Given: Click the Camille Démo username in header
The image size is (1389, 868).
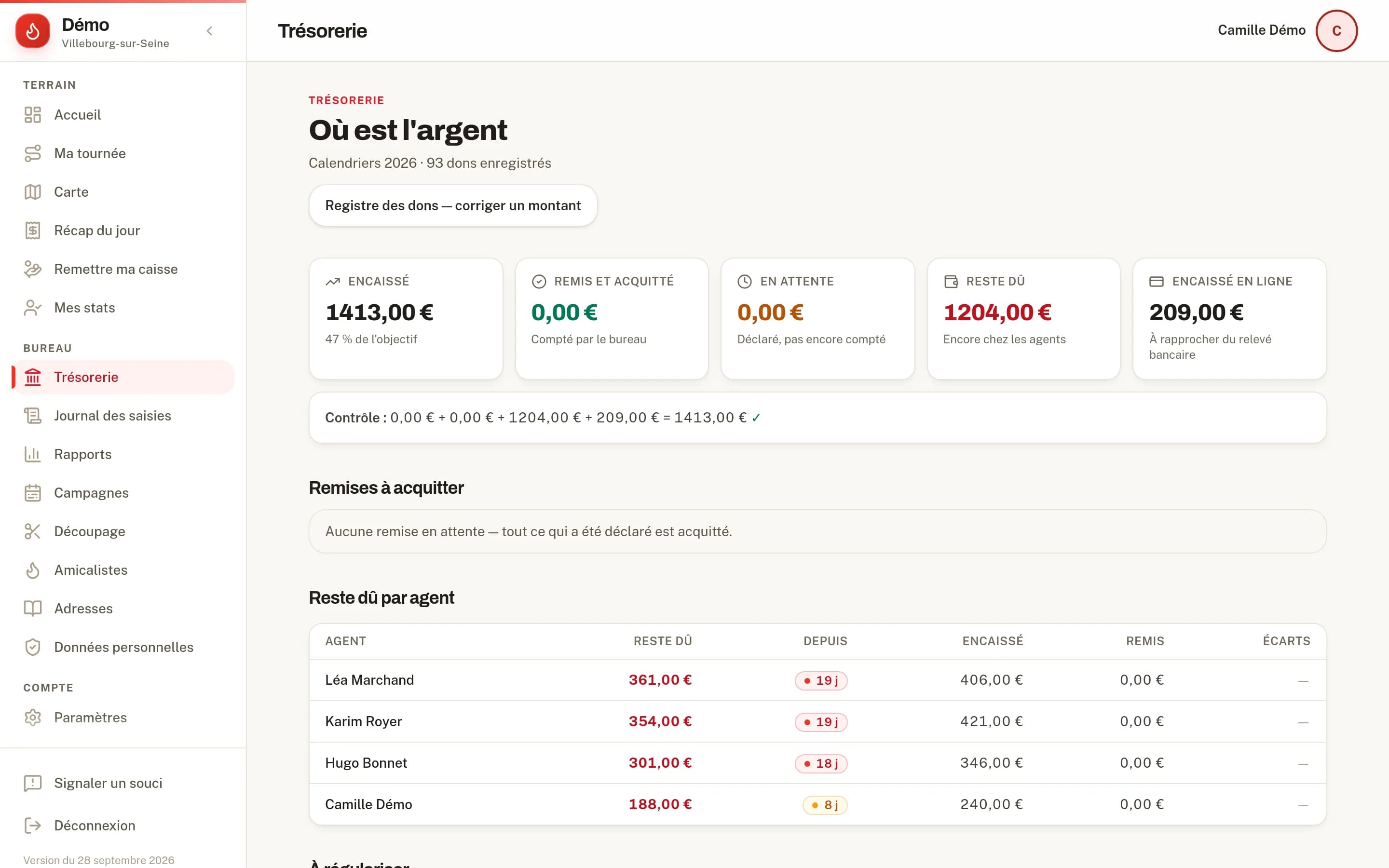Looking at the screenshot, I should point(1261,30).
